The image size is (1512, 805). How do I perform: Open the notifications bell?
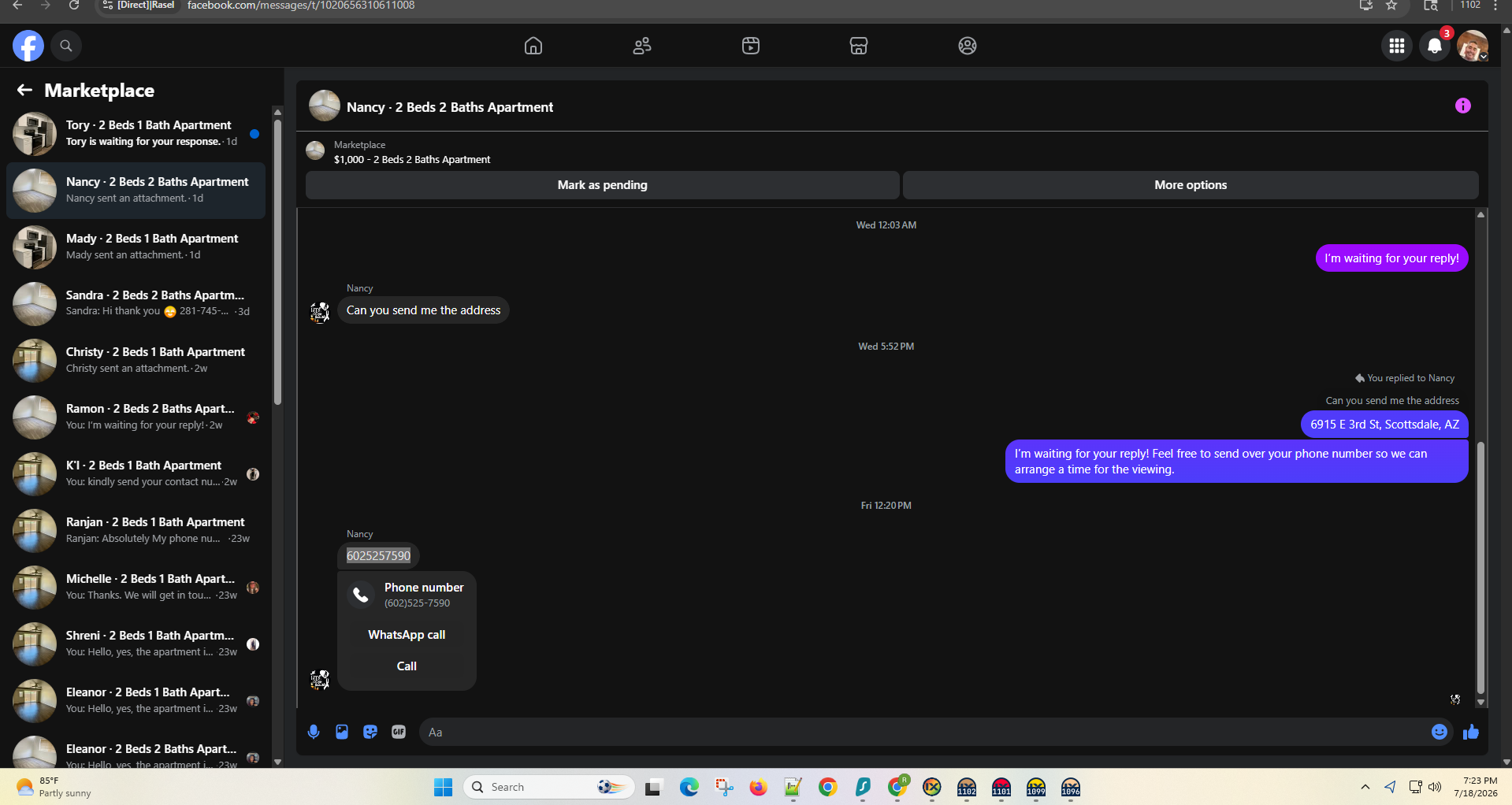(x=1435, y=46)
